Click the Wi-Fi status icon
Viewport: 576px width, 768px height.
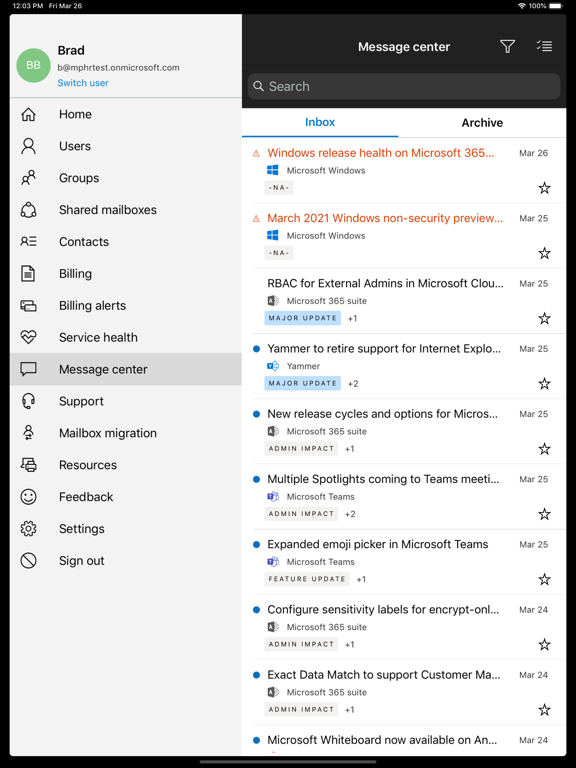click(x=522, y=6)
